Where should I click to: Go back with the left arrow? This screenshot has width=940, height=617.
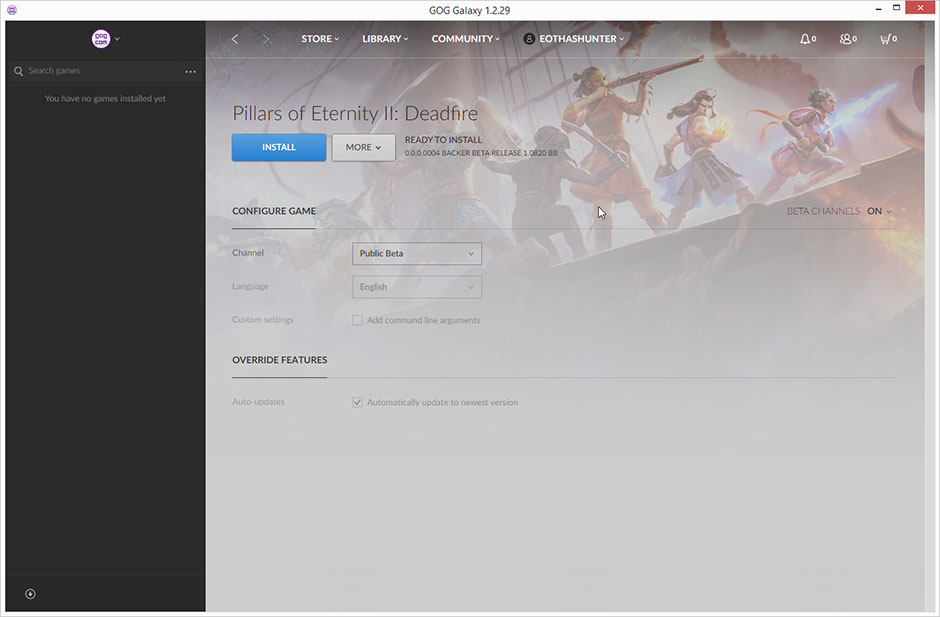(235, 39)
